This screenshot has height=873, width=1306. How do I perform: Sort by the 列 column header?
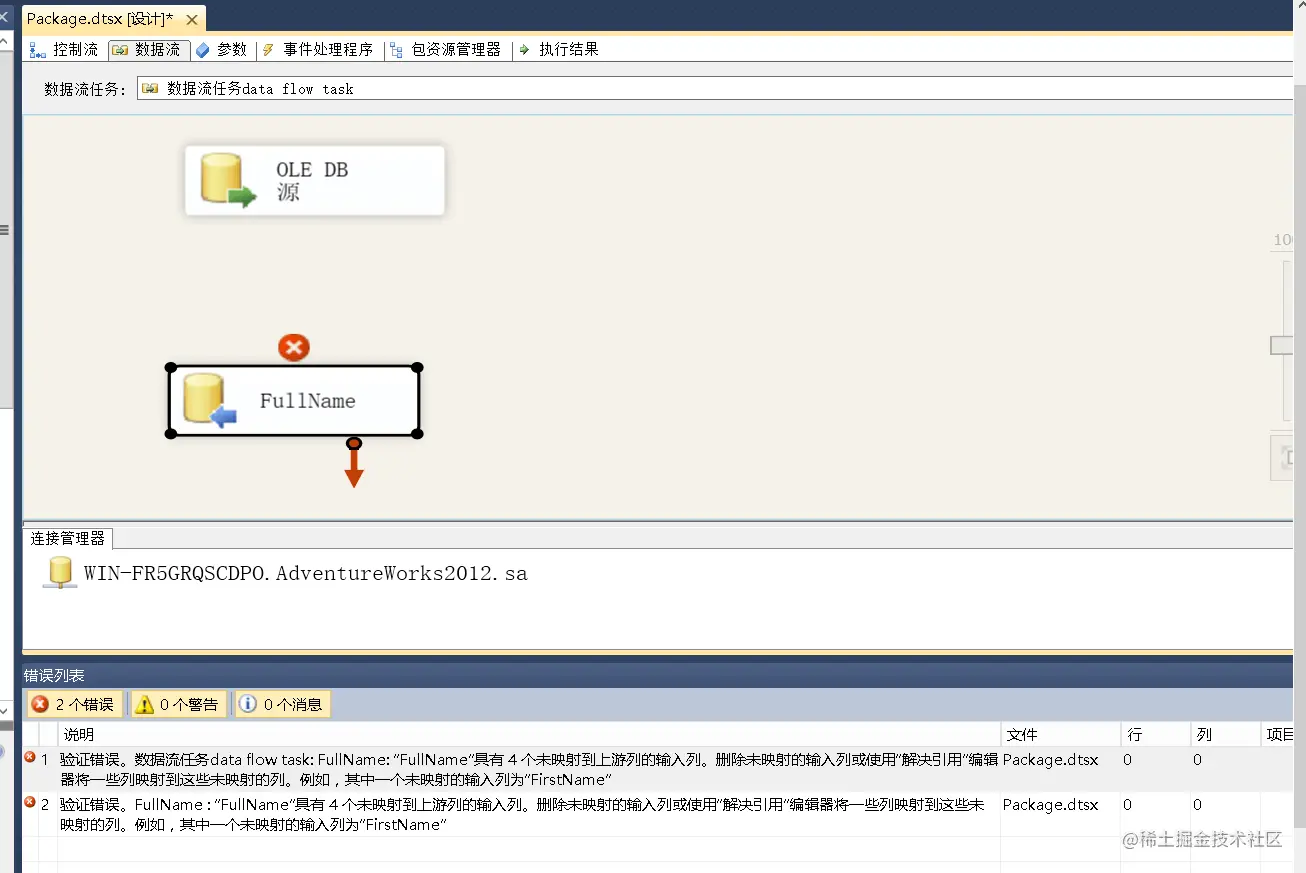click(x=1224, y=734)
